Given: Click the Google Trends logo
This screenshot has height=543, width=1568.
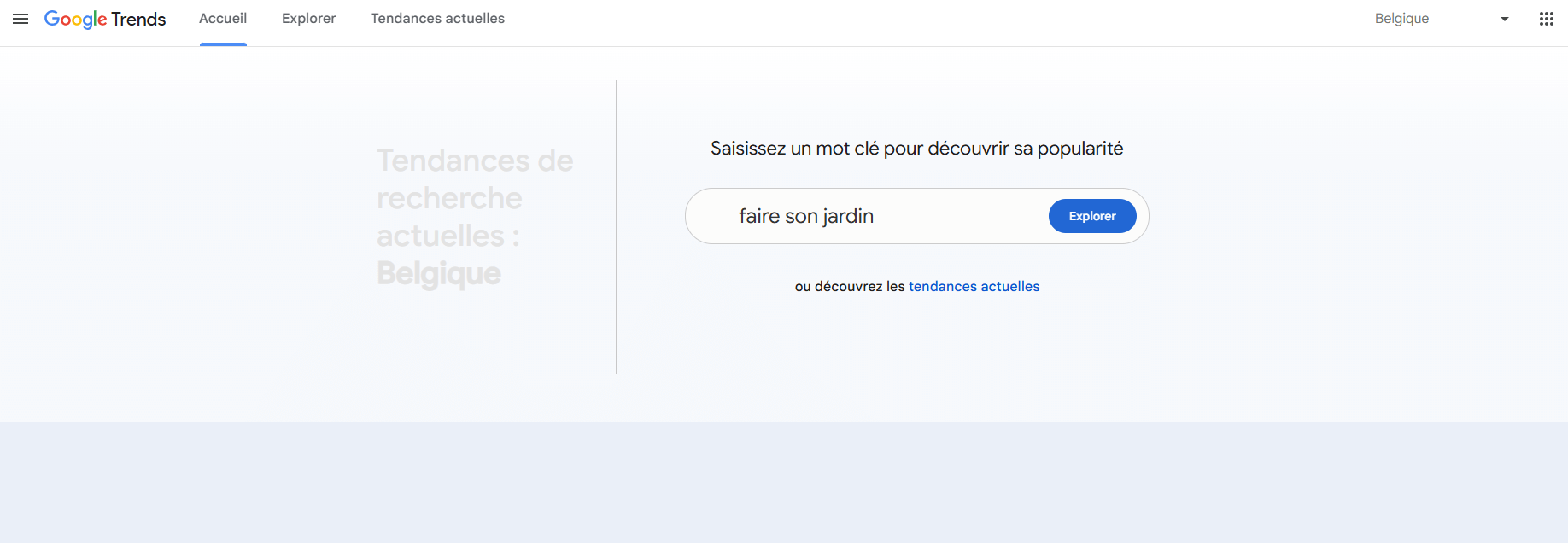Looking at the screenshot, I should [105, 19].
